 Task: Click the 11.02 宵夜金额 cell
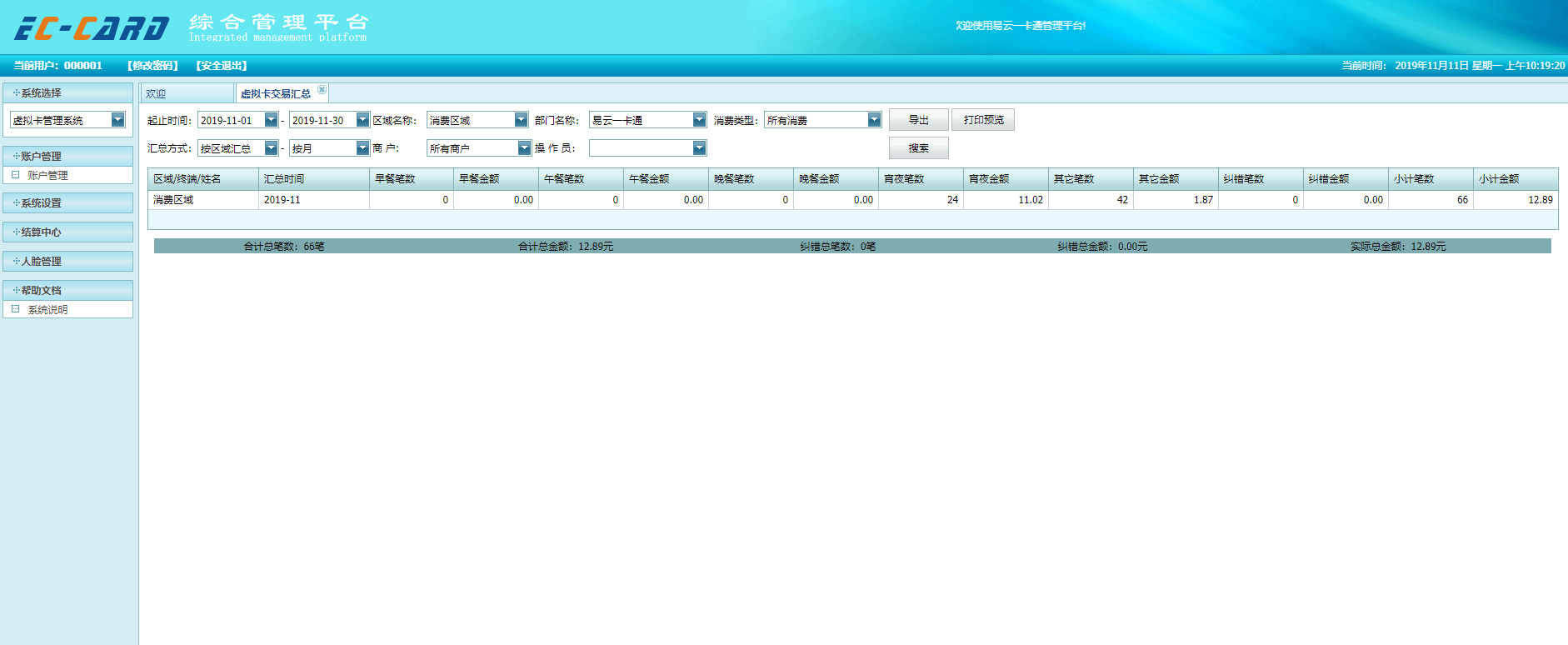point(1006,200)
